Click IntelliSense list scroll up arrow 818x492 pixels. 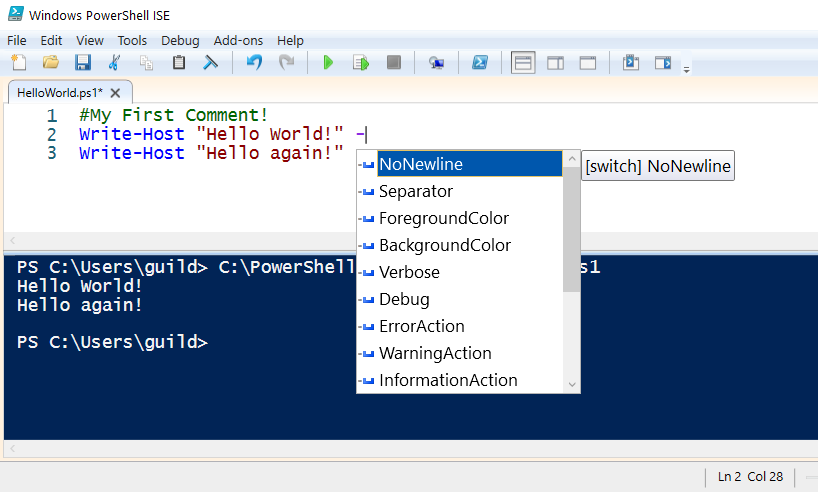(572, 159)
